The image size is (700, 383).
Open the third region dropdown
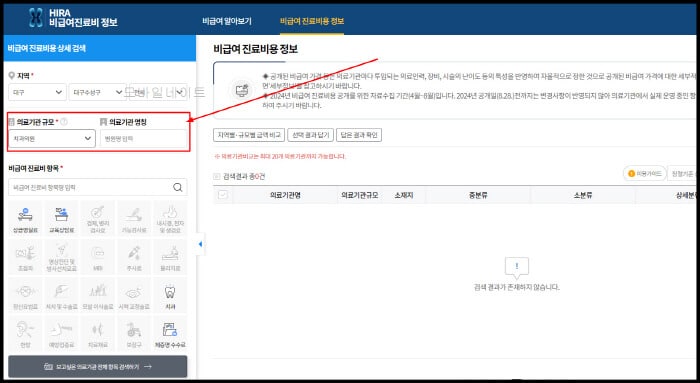(158, 92)
